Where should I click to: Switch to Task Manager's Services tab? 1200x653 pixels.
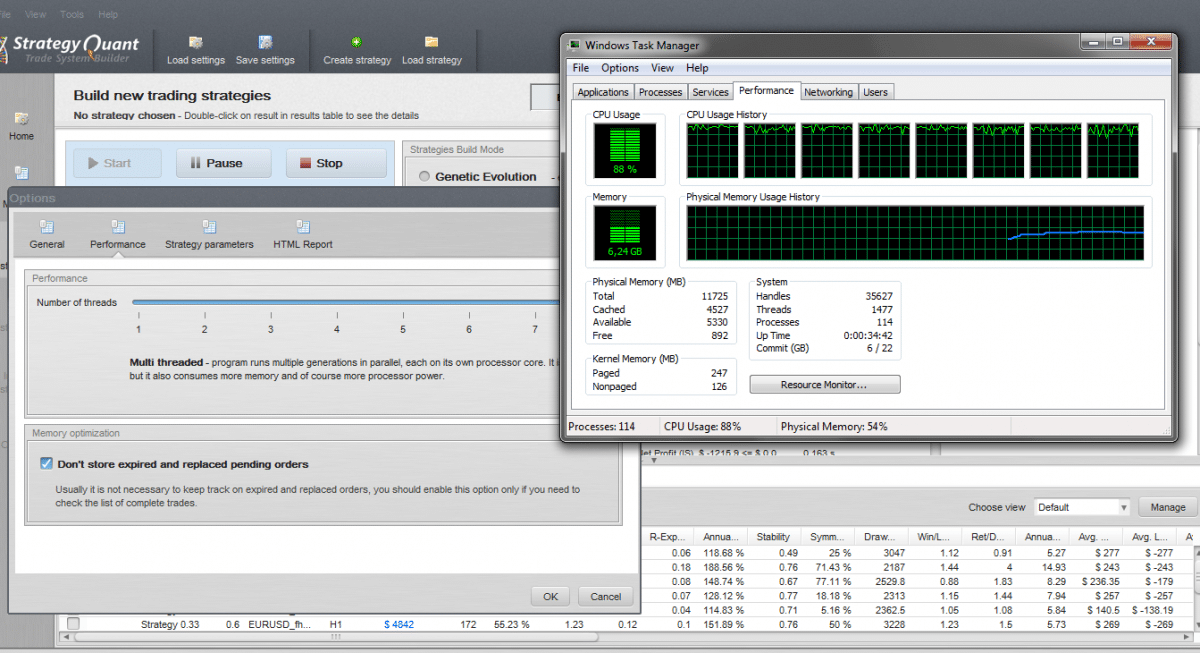[711, 92]
